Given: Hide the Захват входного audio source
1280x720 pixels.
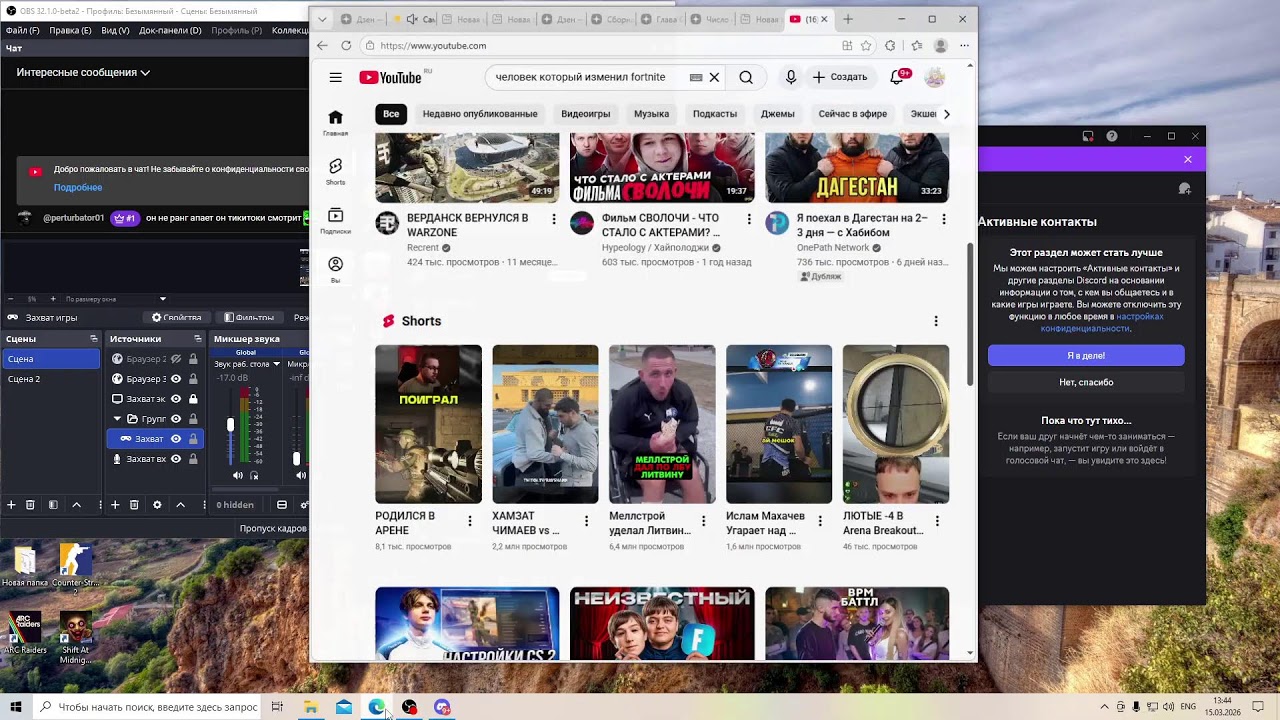Looking at the screenshot, I should coord(176,459).
